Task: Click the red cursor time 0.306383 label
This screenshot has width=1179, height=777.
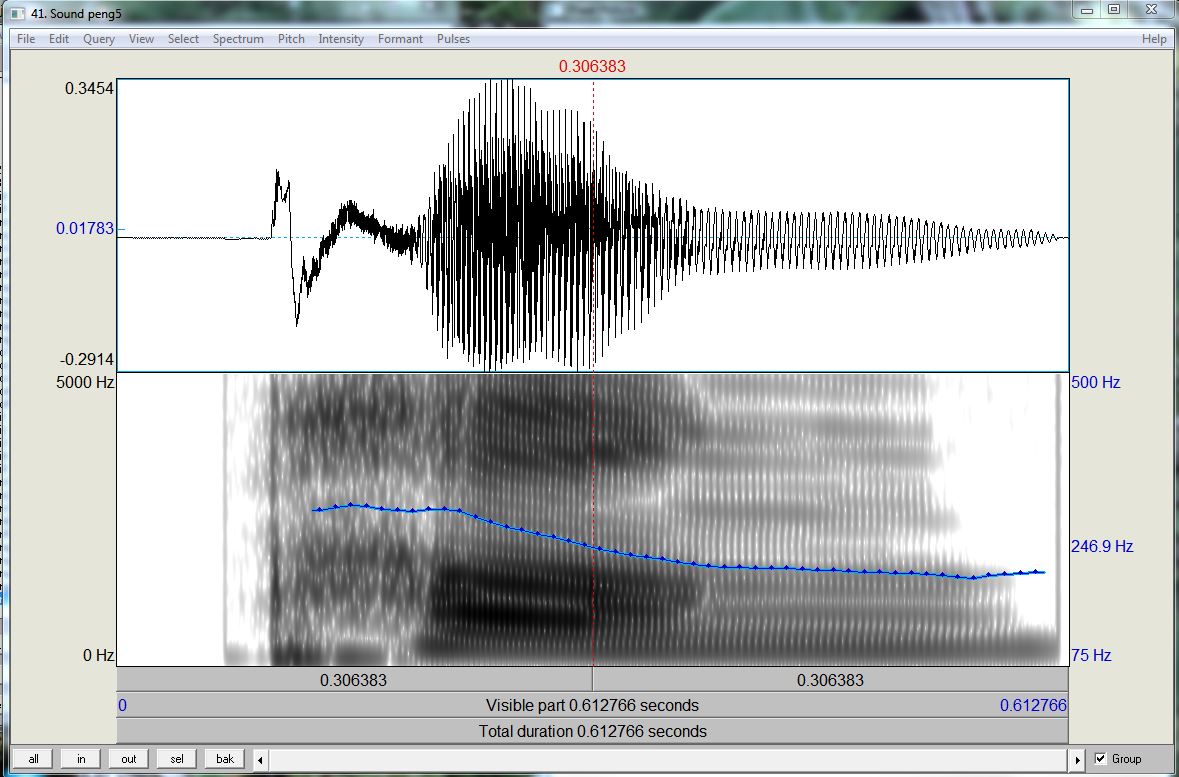Action: coord(593,66)
